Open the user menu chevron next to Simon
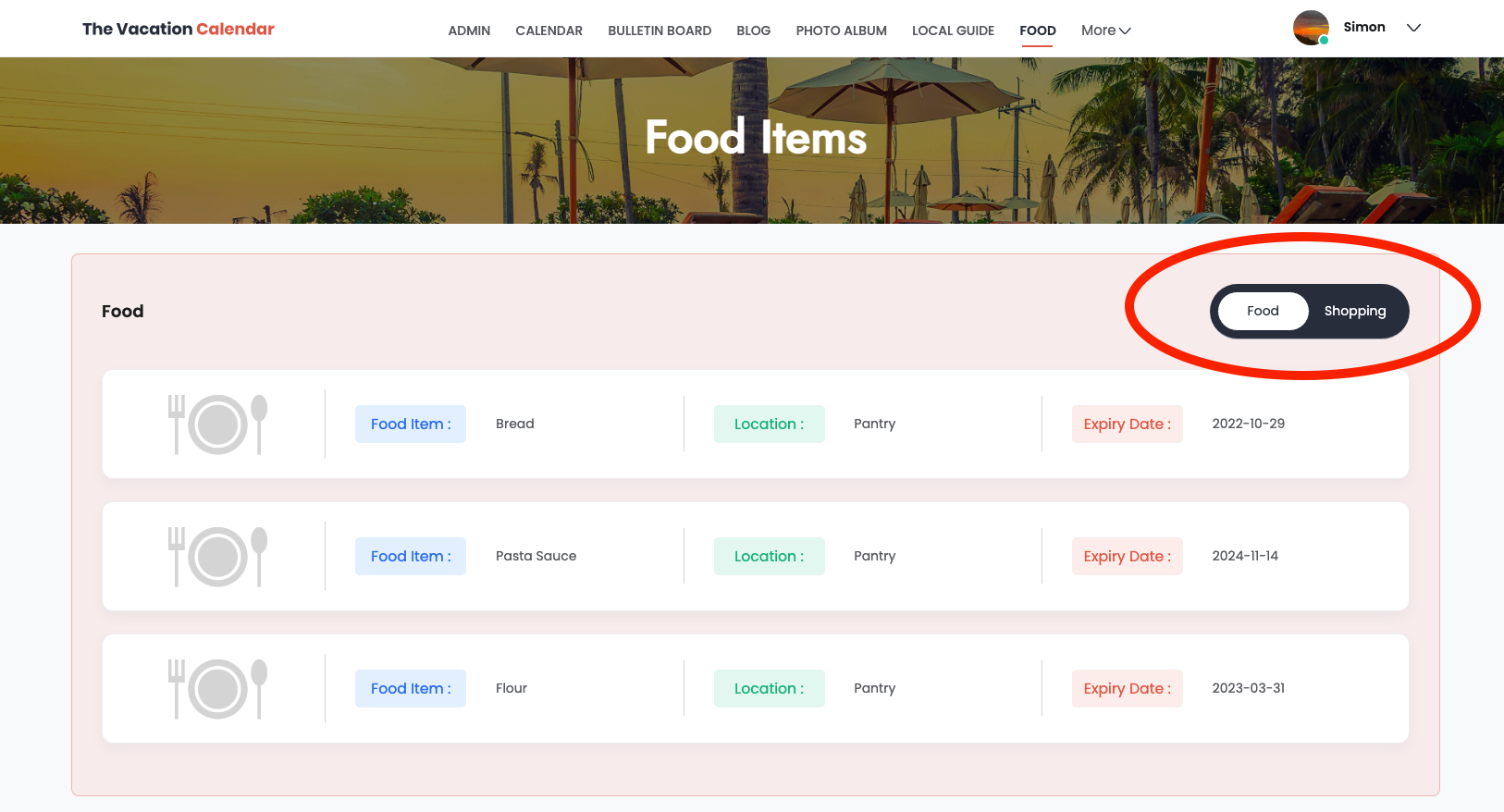 [x=1413, y=28]
